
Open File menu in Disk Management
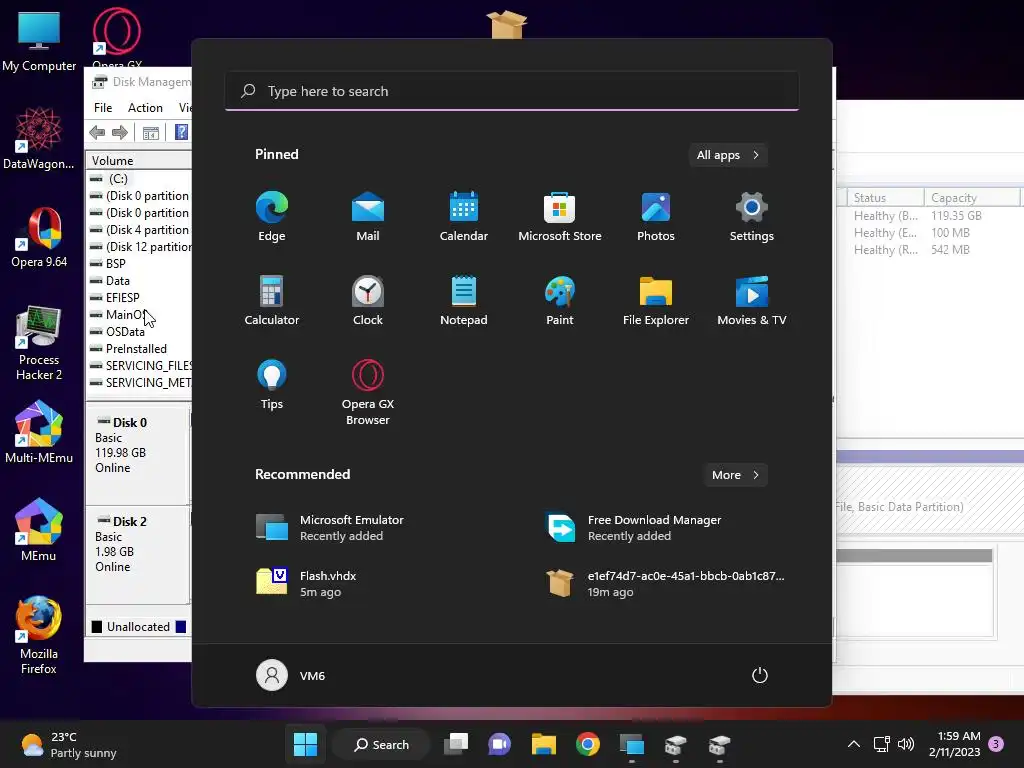(x=103, y=108)
